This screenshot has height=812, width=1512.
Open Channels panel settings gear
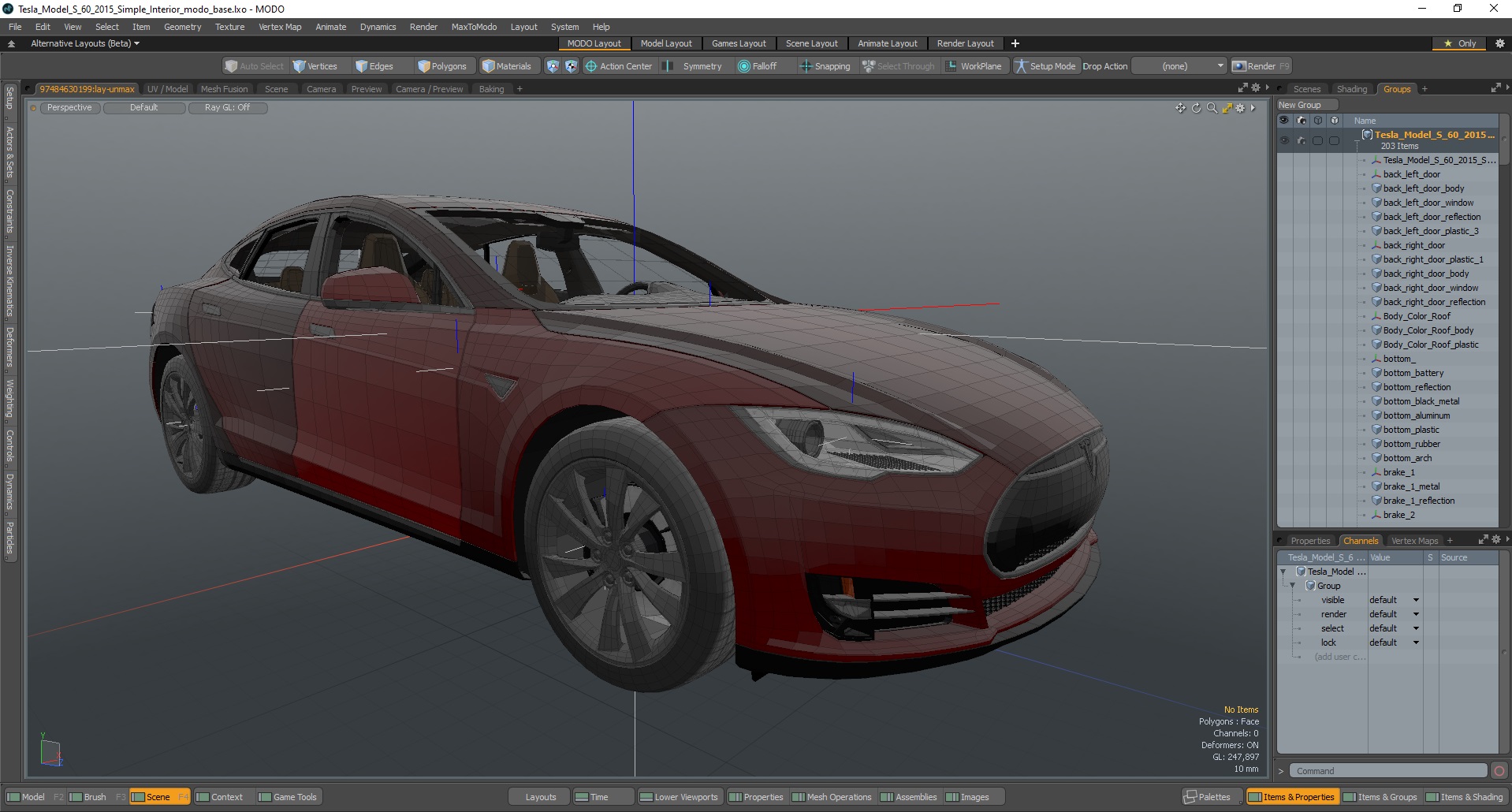(1495, 540)
